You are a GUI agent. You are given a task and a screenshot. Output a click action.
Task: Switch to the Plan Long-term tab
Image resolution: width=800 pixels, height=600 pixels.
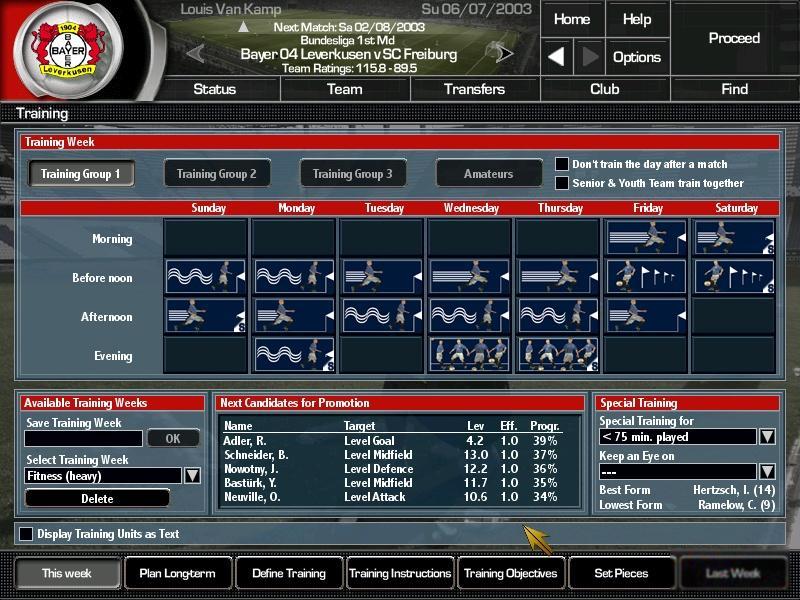[x=178, y=573]
